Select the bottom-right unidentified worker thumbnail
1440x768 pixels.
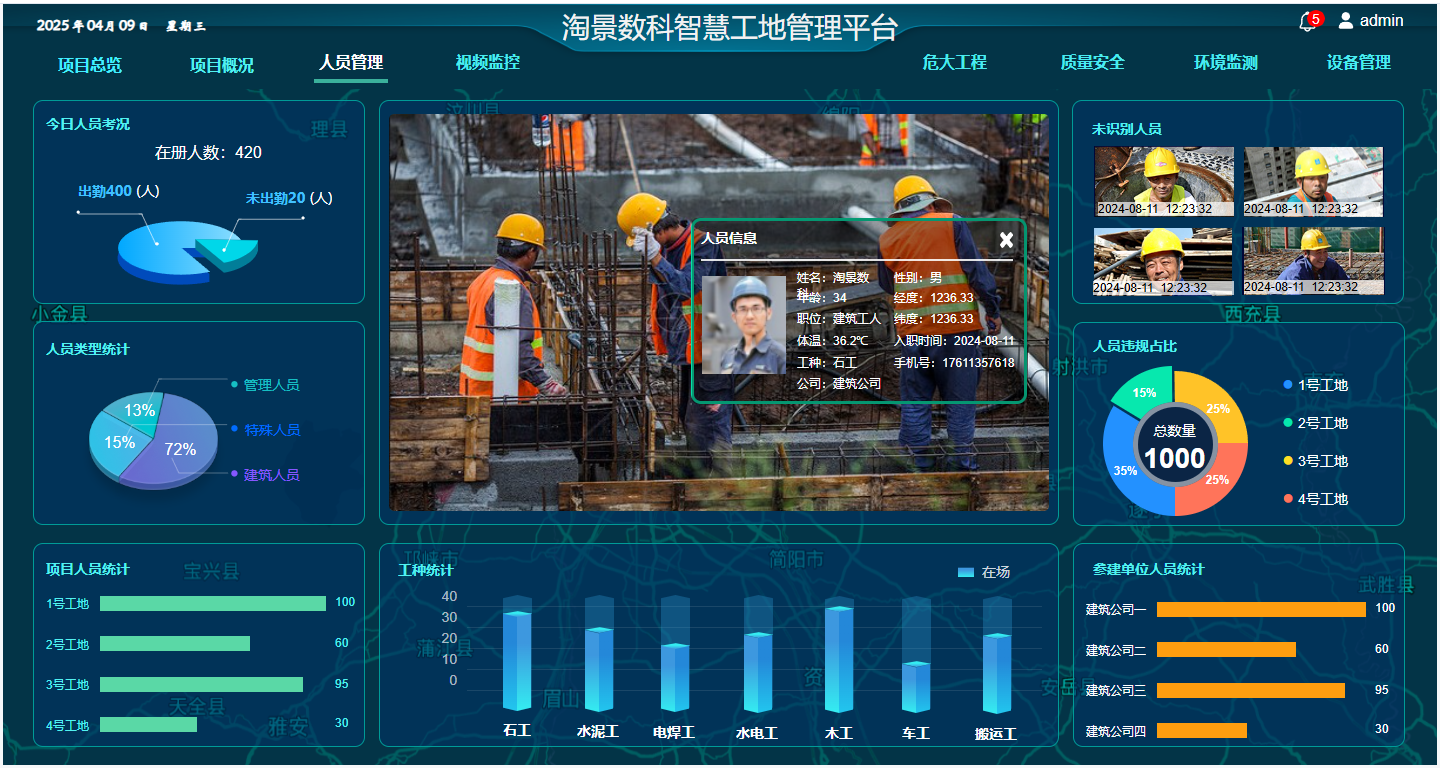coord(1313,261)
